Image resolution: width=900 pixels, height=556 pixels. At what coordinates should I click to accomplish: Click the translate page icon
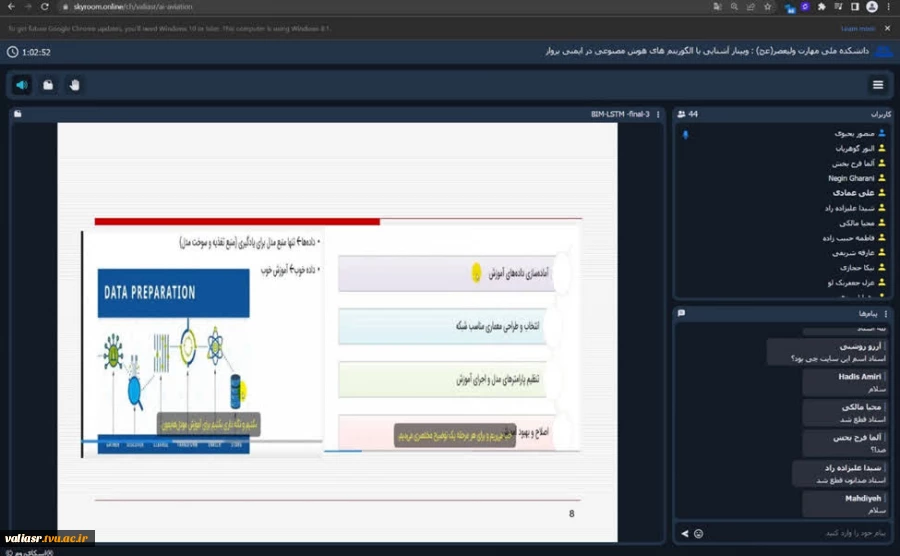(717, 7)
